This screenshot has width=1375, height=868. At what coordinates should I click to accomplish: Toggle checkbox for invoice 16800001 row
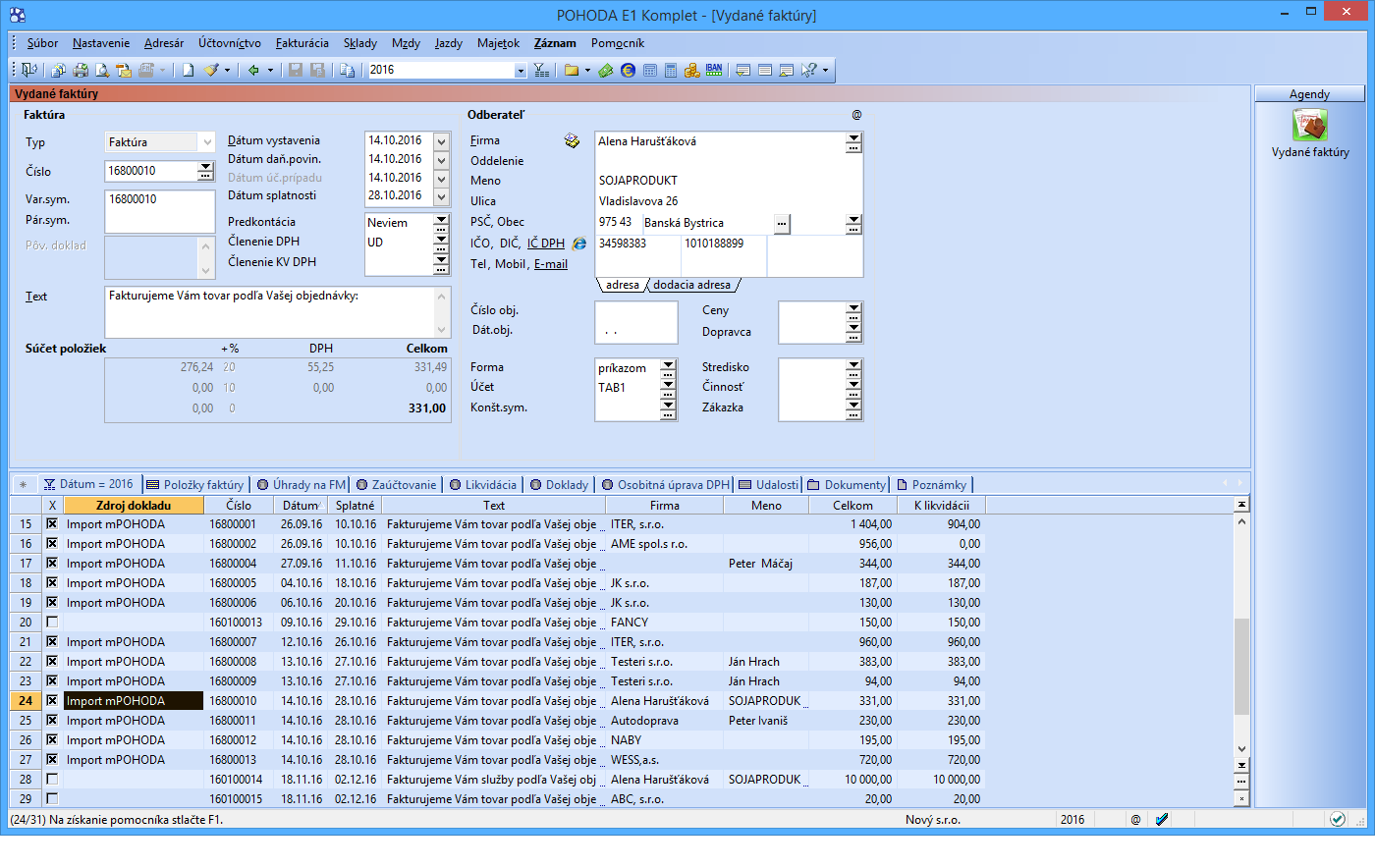point(52,524)
